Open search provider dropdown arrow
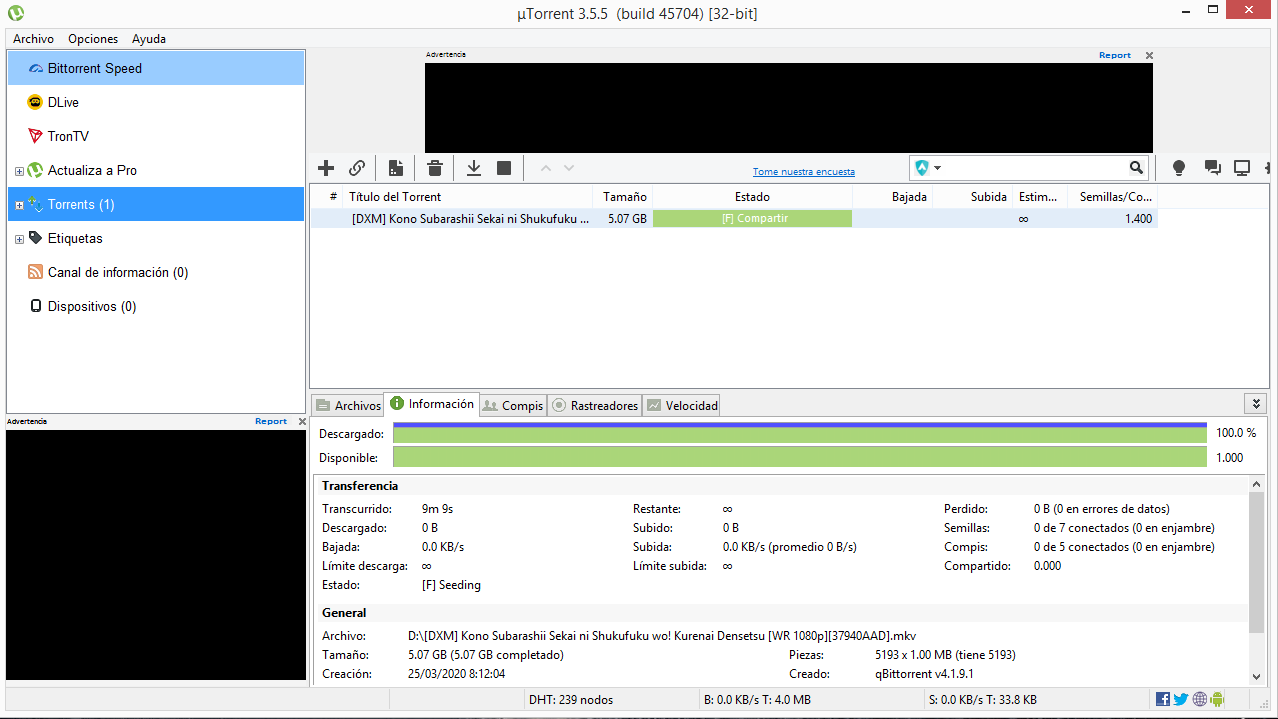Image resolution: width=1278 pixels, height=719 pixels. point(938,168)
